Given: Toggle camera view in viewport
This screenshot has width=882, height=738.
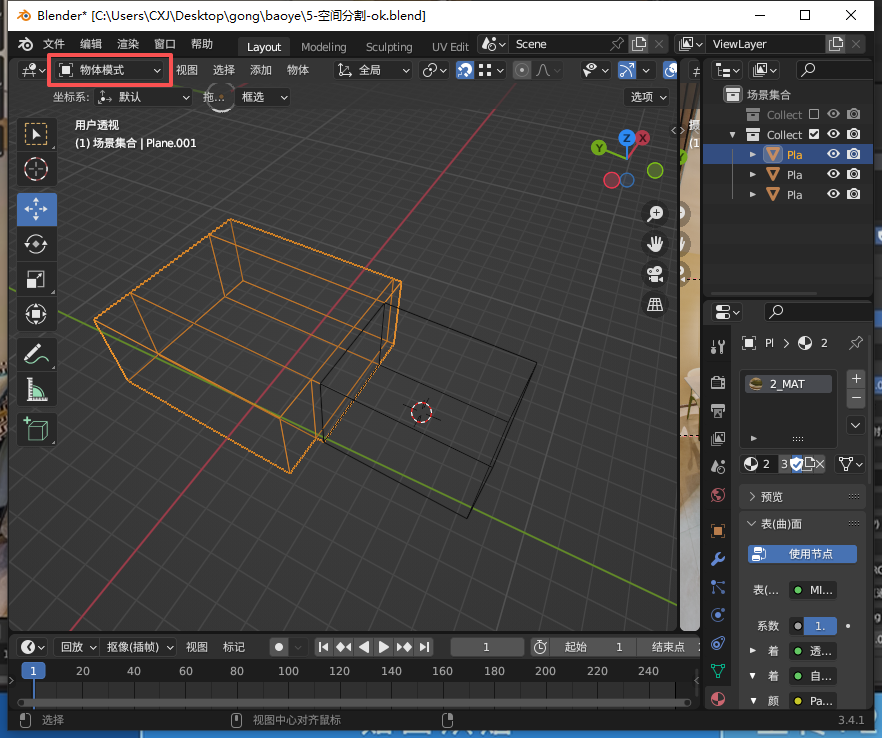Looking at the screenshot, I should click(655, 274).
